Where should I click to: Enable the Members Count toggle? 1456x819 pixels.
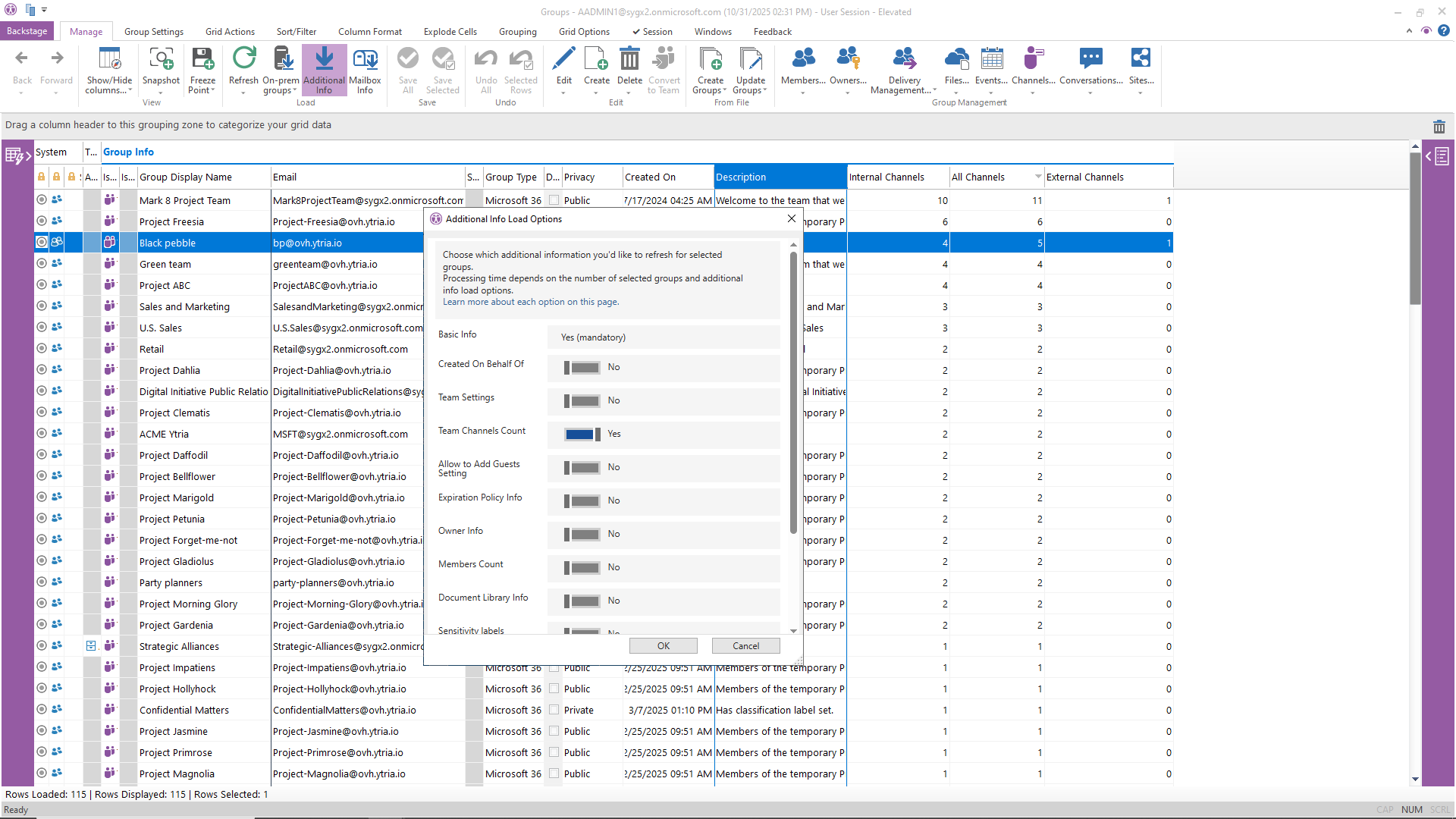click(x=582, y=568)
